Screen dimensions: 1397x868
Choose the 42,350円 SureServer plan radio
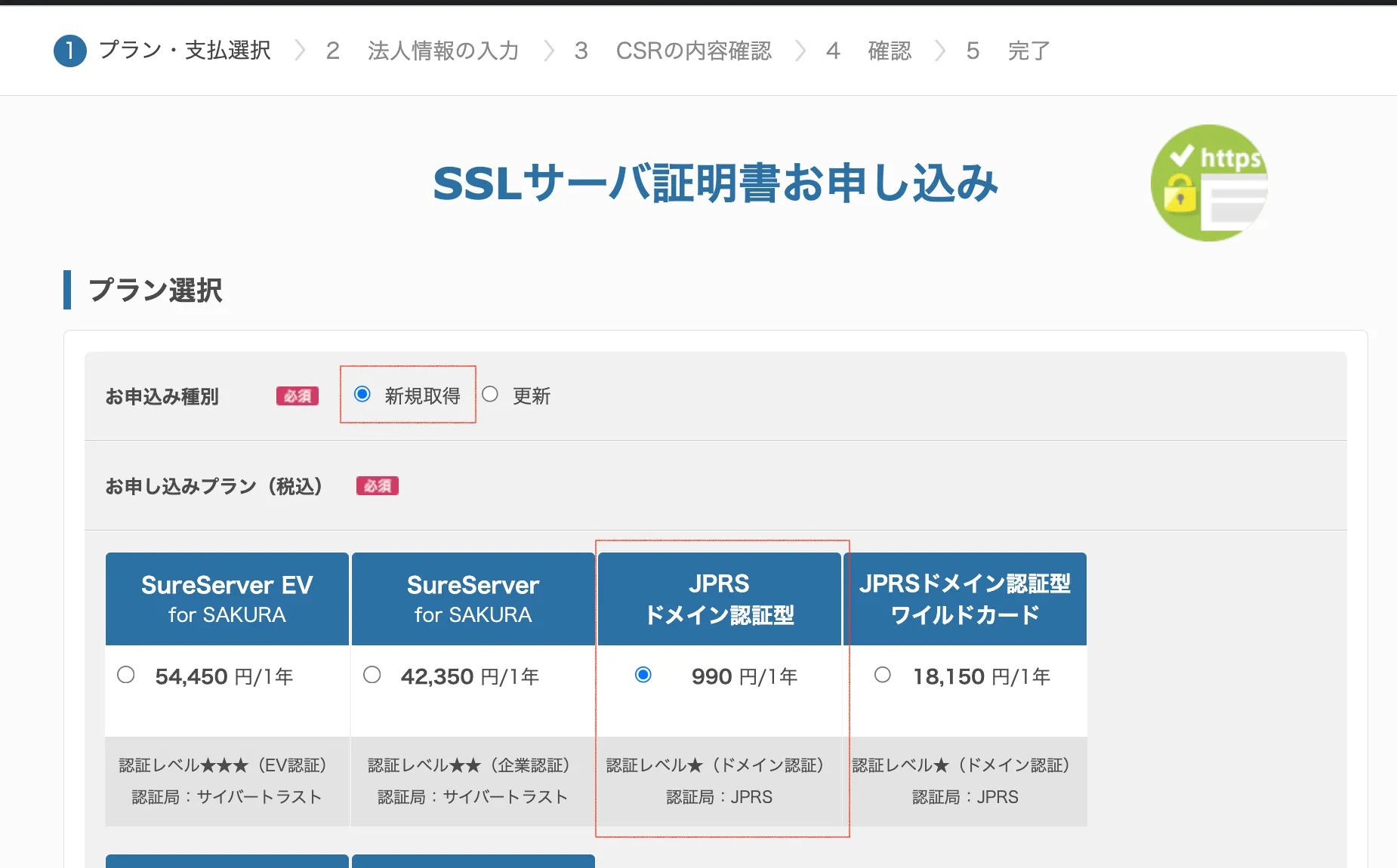[x=372, y=675]
